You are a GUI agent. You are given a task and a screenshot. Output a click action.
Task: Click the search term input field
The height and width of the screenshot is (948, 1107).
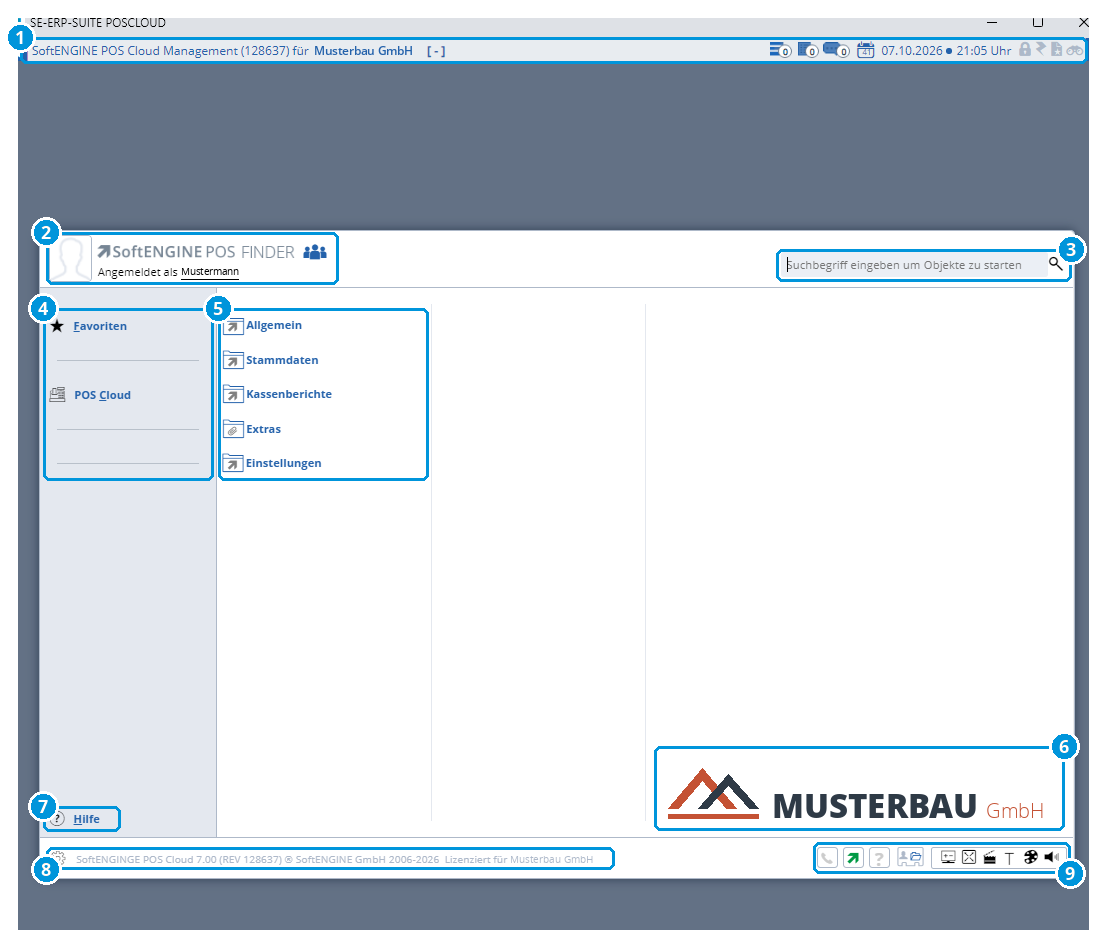[914, 265]
